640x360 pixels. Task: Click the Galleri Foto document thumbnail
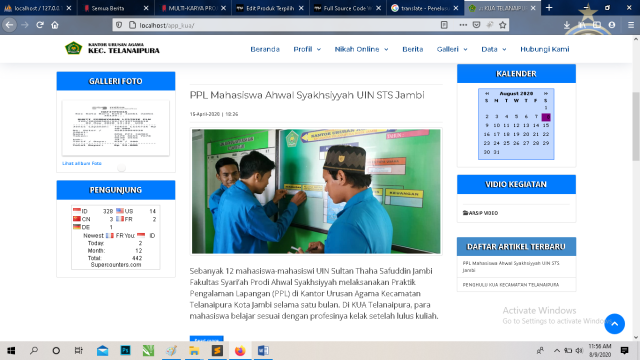coord(116,128)
